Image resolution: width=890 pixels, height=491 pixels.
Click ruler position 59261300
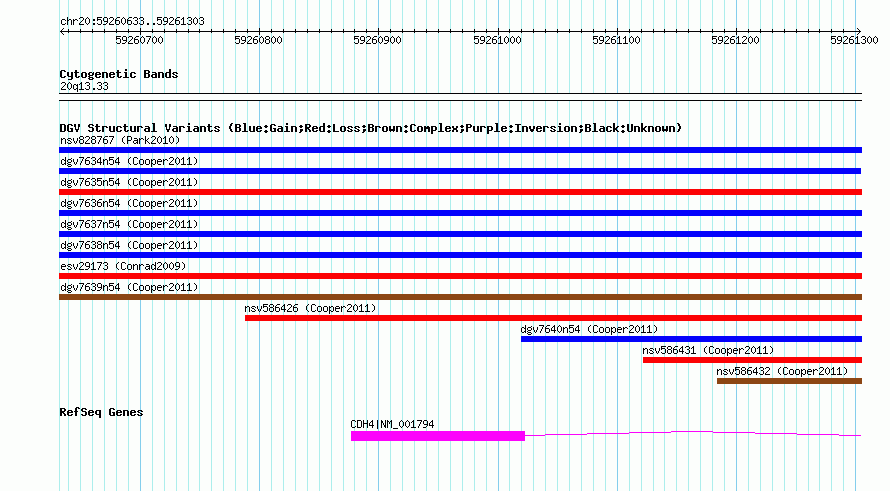[x=854, y=40]
